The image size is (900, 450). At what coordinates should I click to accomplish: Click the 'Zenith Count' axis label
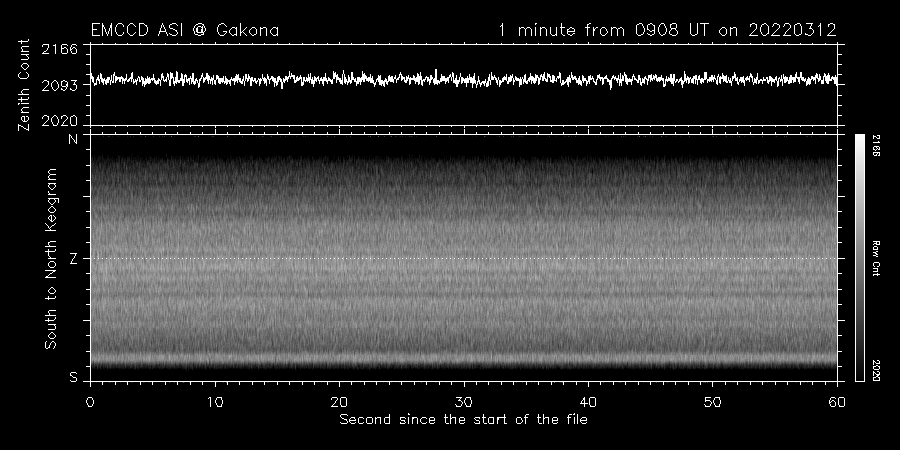(x=24, y=85)
